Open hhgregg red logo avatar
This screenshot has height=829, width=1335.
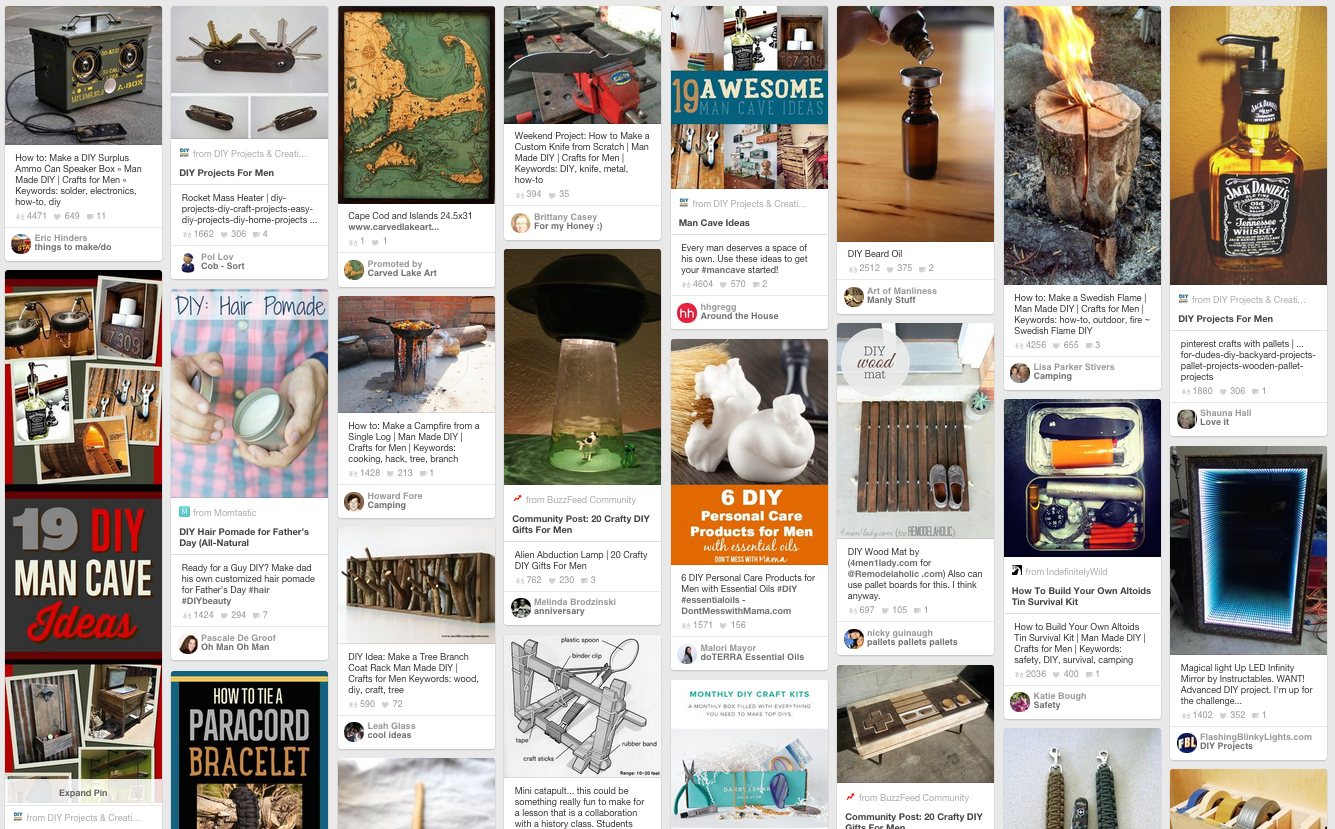(687, 312)
